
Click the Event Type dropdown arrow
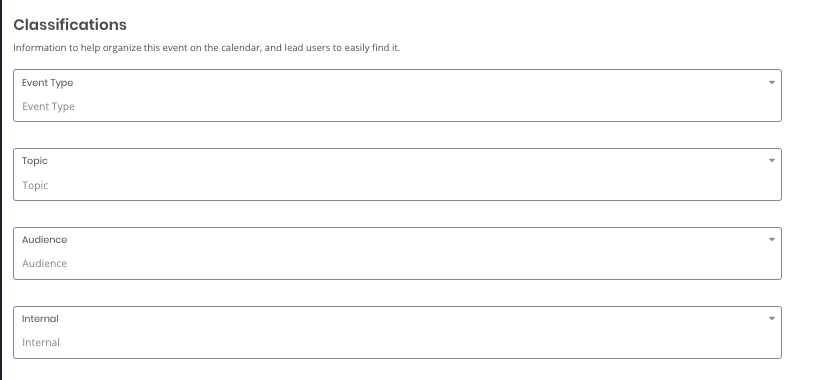click(x=771, y=83)
